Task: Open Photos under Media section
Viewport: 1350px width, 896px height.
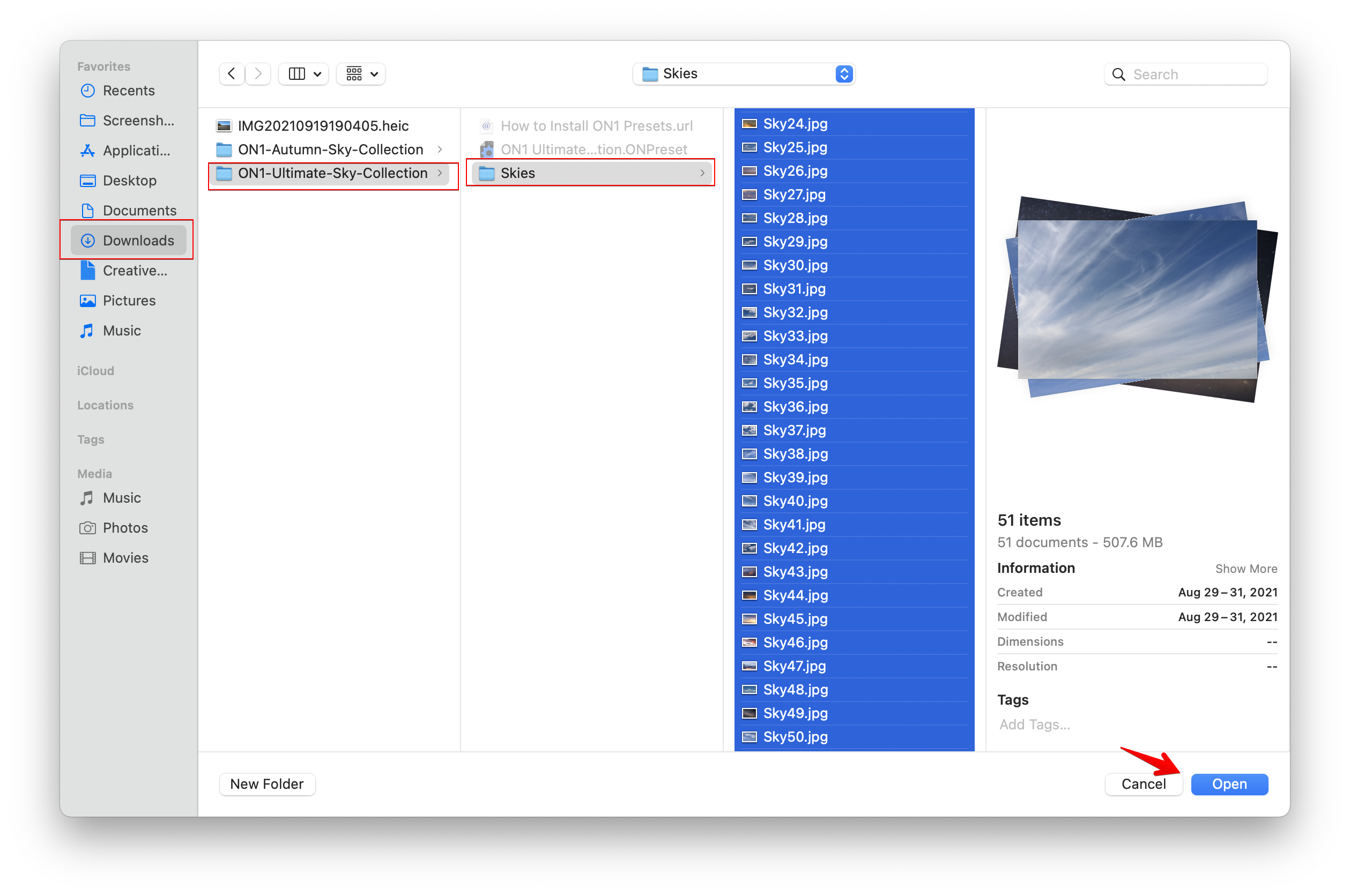Action: 124,527
